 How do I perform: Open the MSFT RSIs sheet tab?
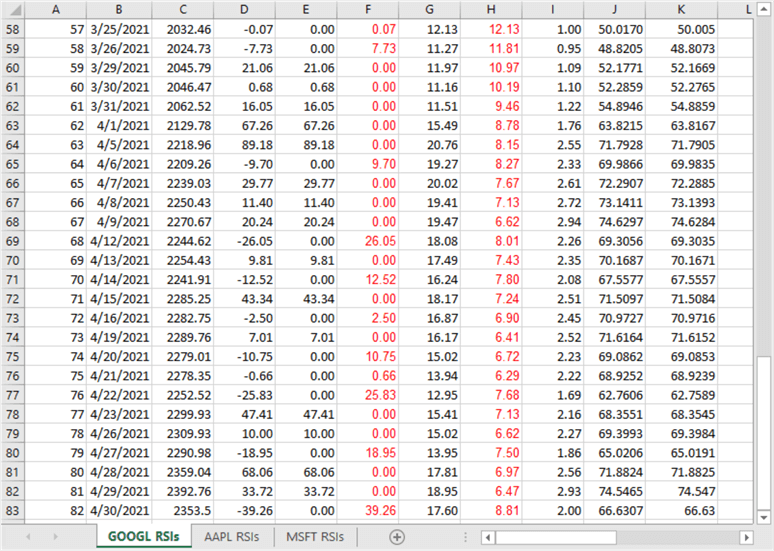point(315,537)
